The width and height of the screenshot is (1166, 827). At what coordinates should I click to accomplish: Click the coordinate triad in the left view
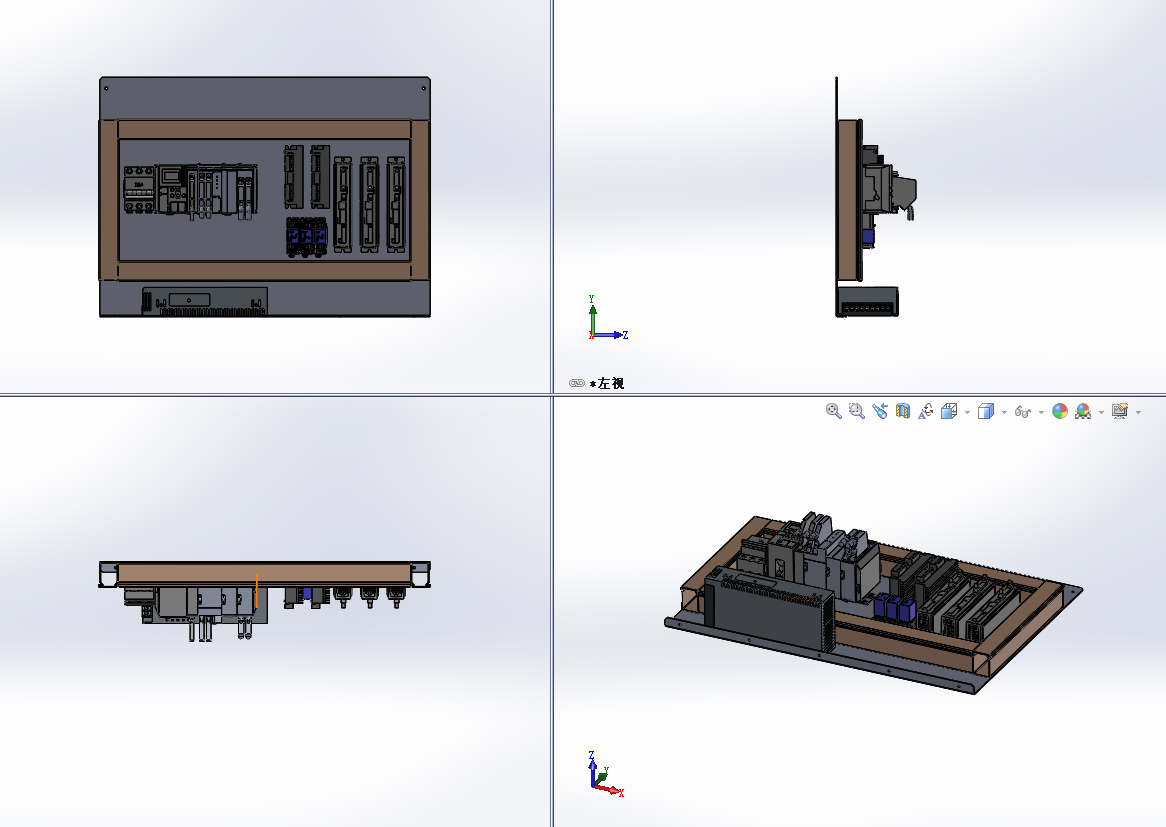pos(608,318)
